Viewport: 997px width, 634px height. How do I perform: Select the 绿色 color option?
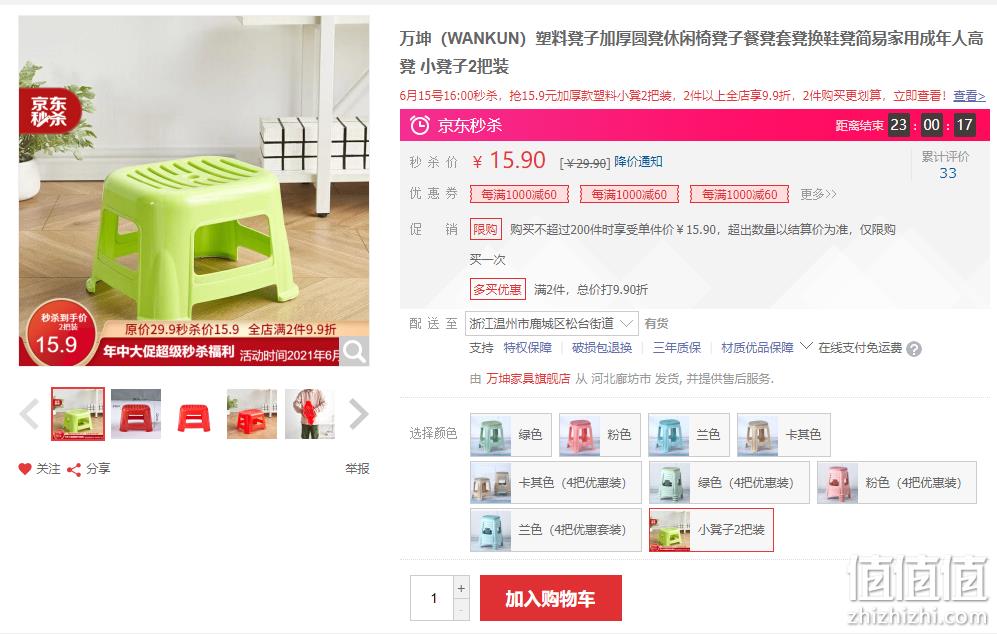point(511,434)
